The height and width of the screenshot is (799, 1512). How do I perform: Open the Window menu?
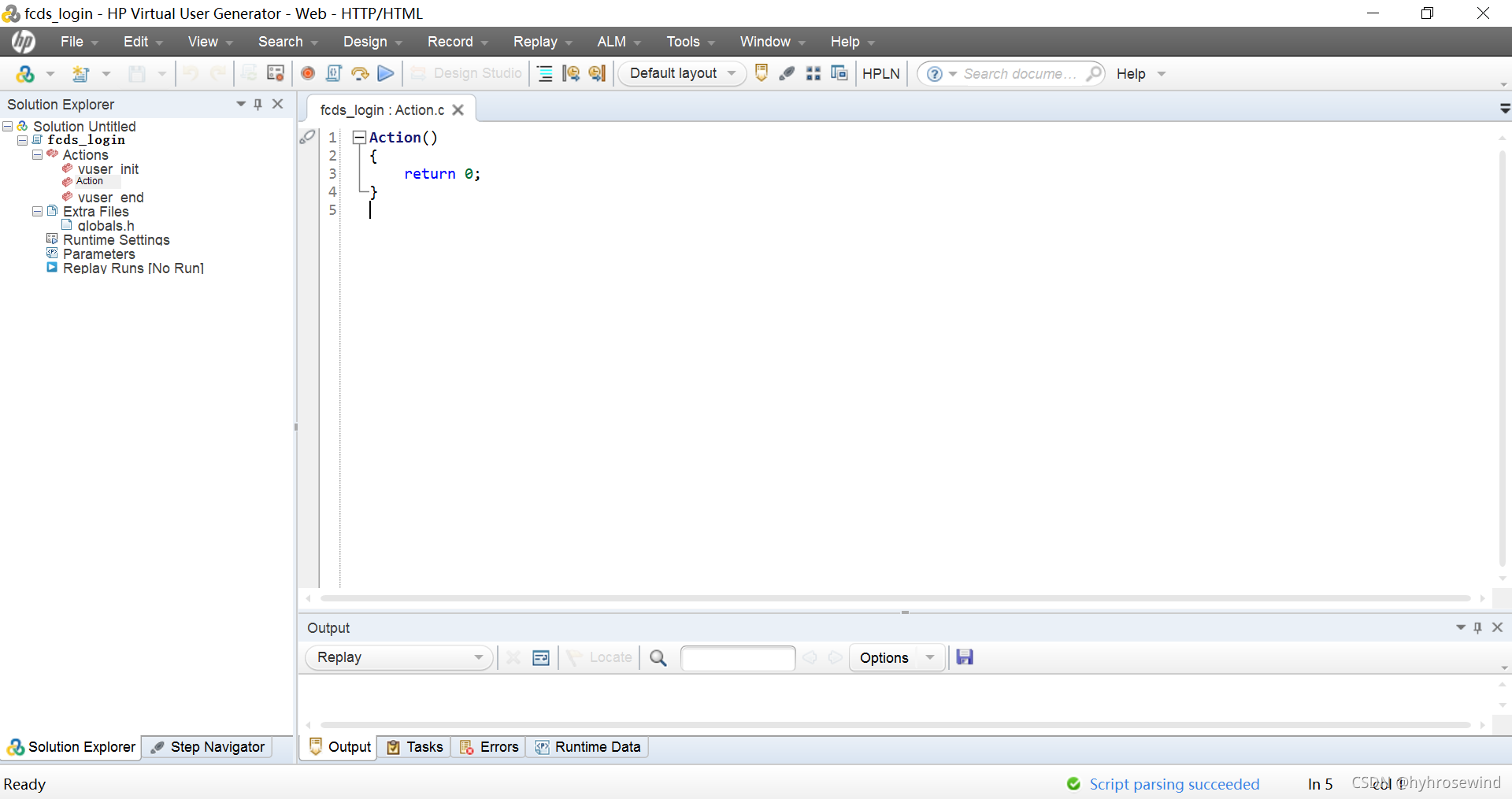click(x=772, y=42)
